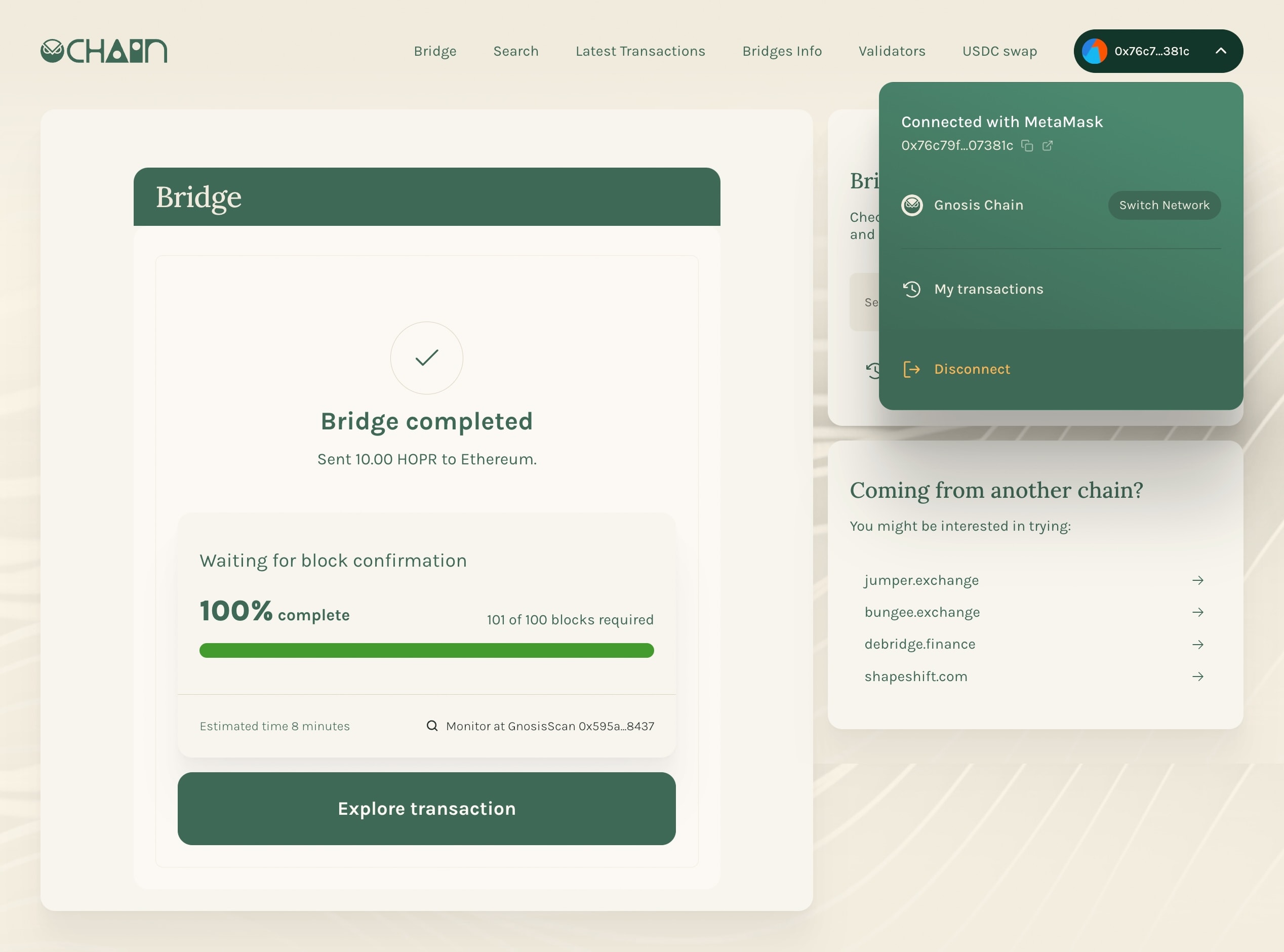Copy the wallet address 0x76c79f…07381c

[x=1027, y=145]
